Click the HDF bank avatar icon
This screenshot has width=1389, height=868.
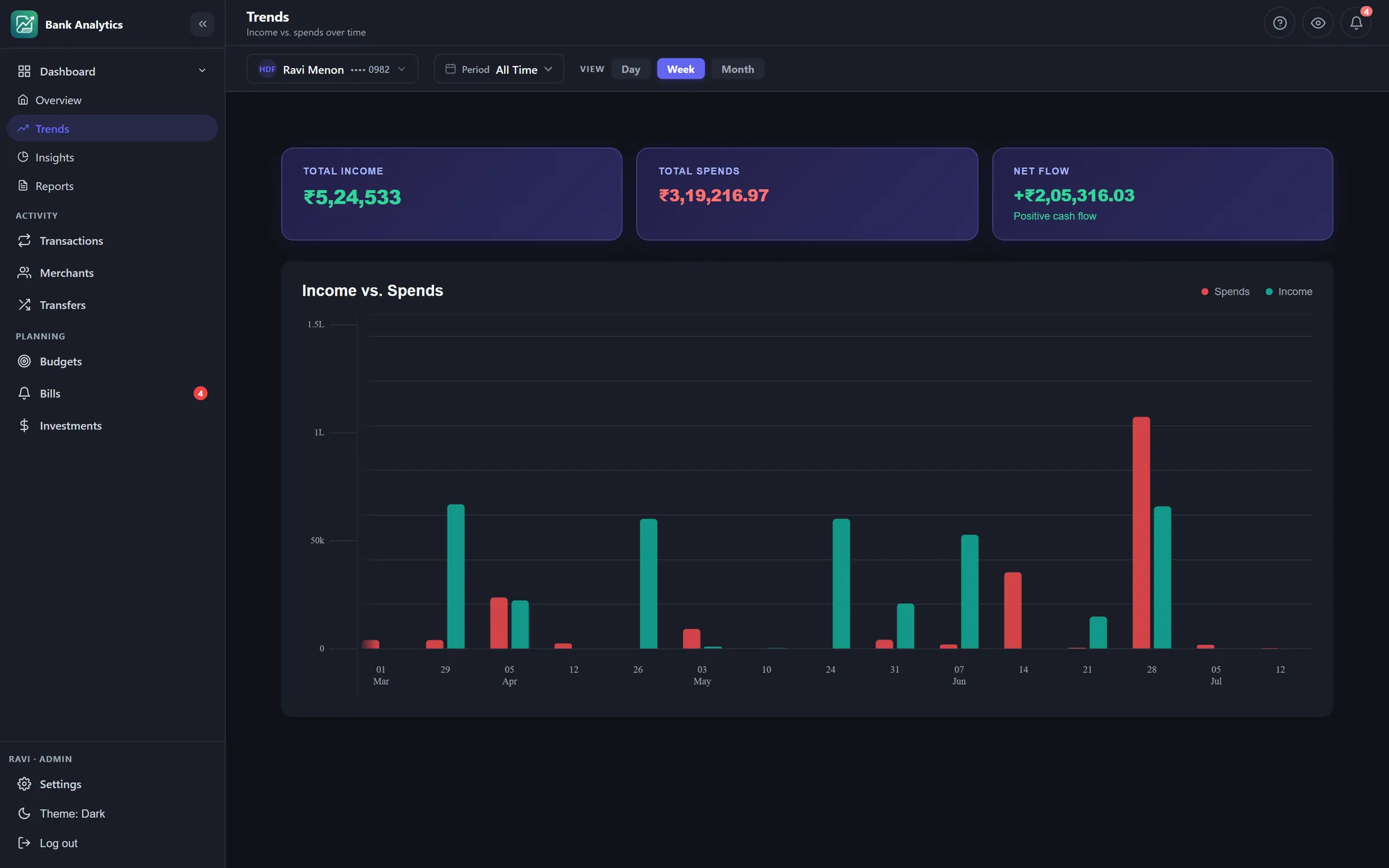click(x=267, y=69)
